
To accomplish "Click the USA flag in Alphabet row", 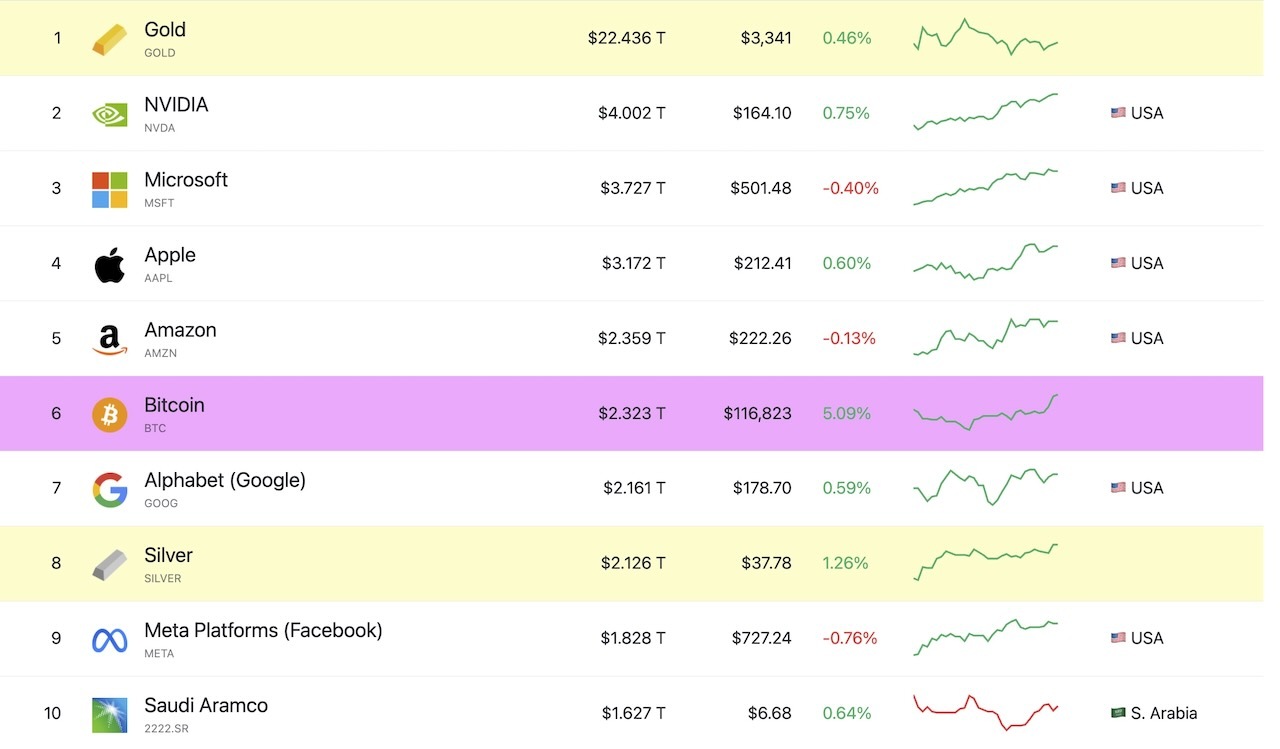I will pyautogui.click(x=1118, y=488).
